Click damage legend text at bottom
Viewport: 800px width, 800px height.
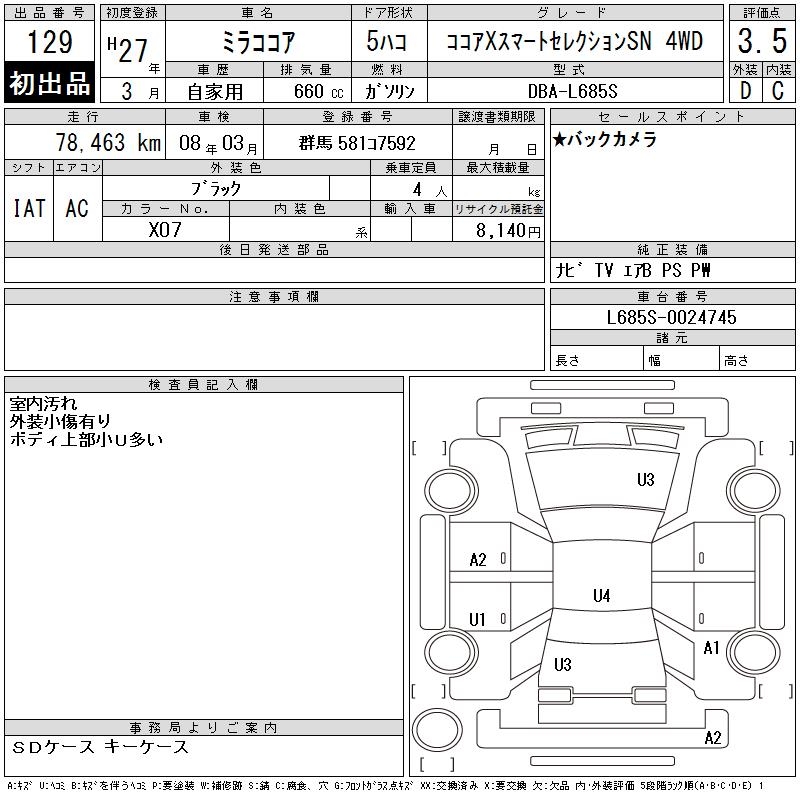385,786
